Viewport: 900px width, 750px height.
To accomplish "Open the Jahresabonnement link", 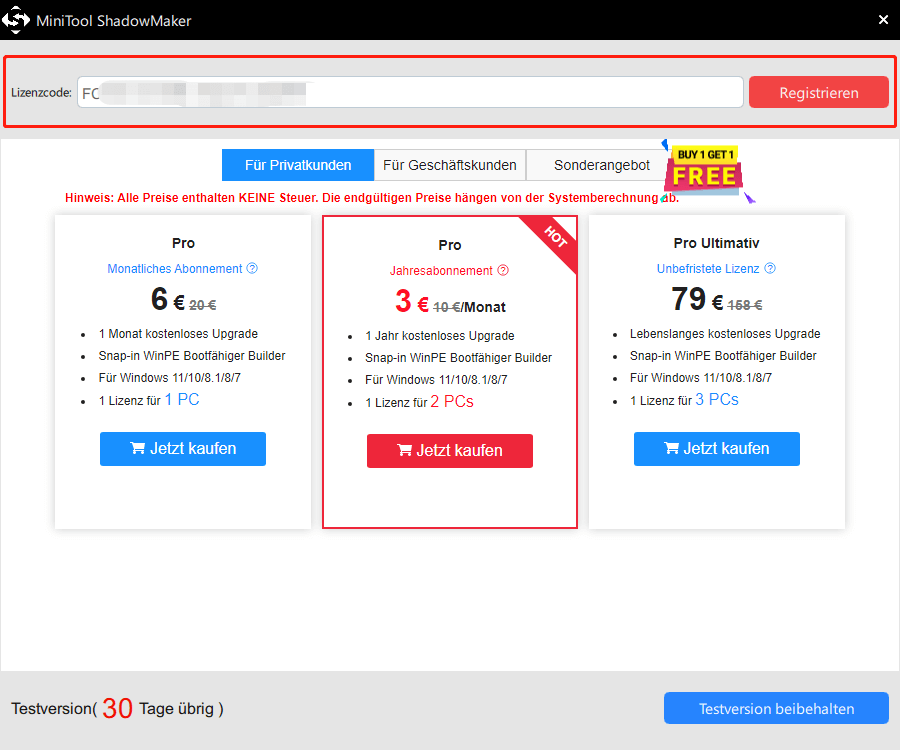I will tap(441, 271).
